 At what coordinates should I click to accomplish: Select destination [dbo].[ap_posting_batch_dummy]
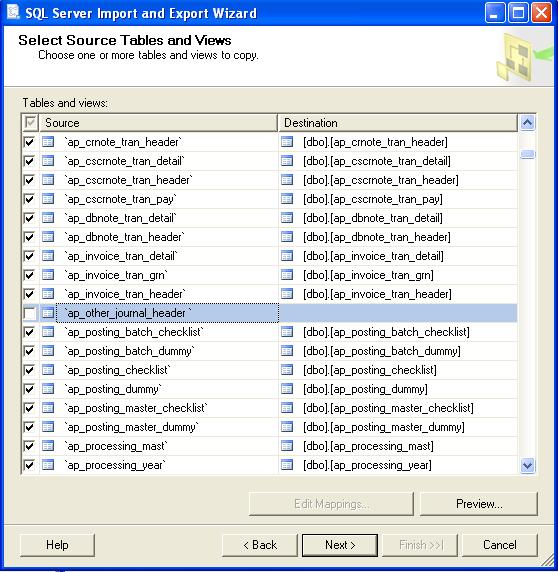tap(382, 351)
